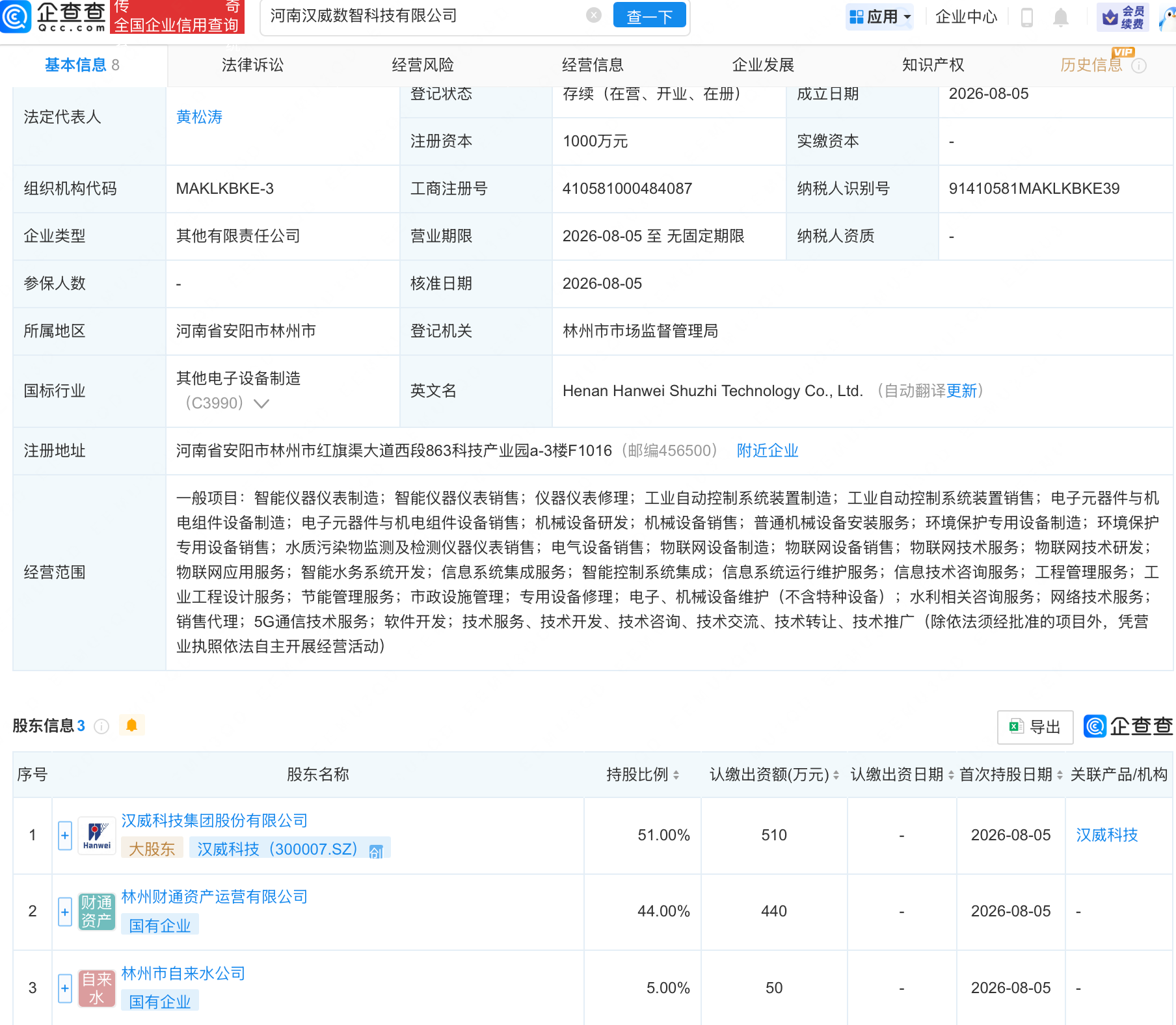The width and height of the screenshot is (1176, 1025).
Task: Click the 创 board tag after 300007.SZ
Action: pos(376,851)
